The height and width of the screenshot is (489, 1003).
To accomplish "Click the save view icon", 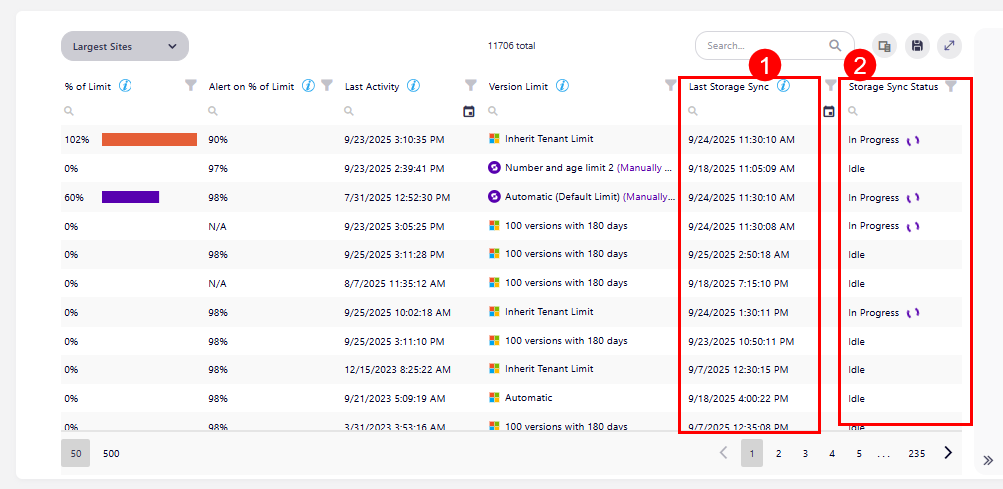I will click(917, 46).
